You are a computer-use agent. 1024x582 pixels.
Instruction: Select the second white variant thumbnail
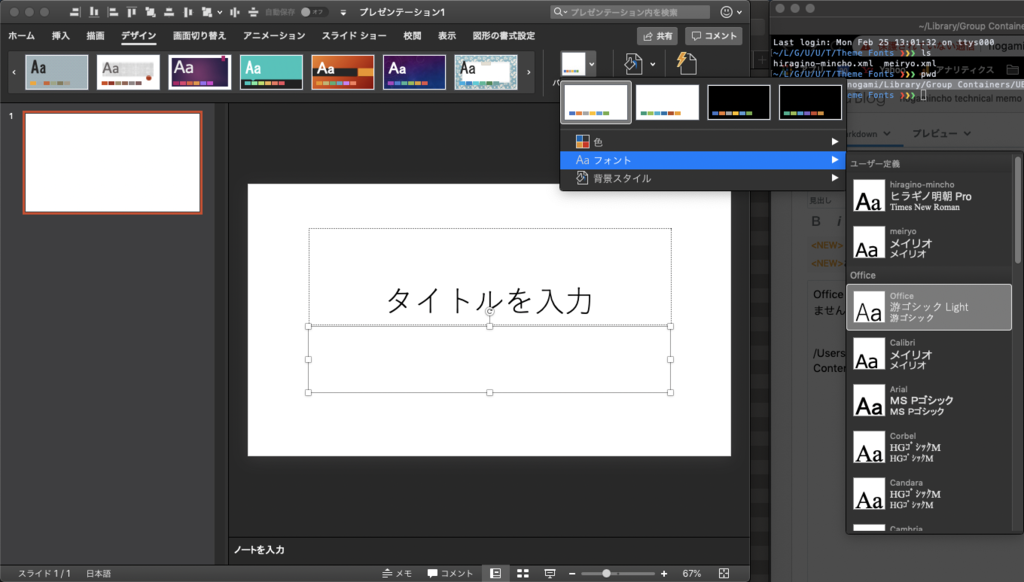point(667,102)
